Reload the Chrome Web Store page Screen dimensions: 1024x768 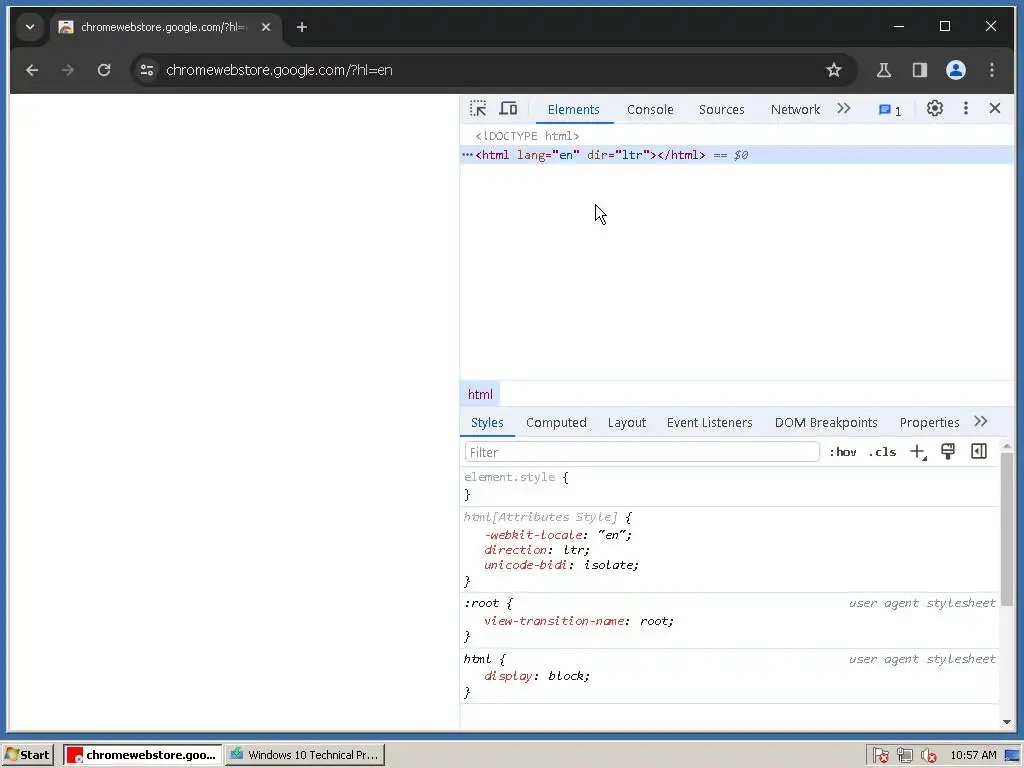pyautogui.click(x=104, y=70)
